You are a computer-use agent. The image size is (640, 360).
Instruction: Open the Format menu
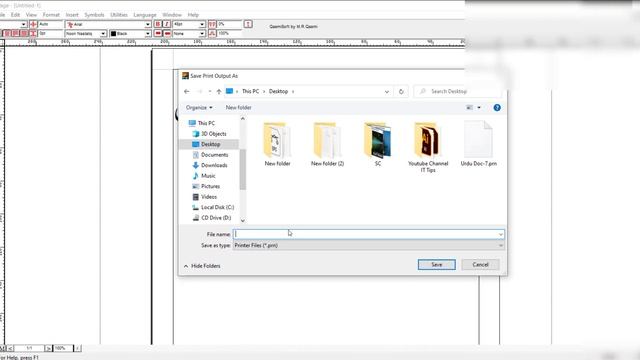click(51, 15)
